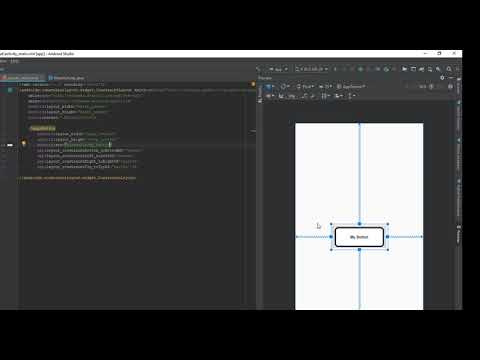Switch to the activity_main.xml editor tab
The width and height of the screenshot is (480, 360).
point(22,78)
